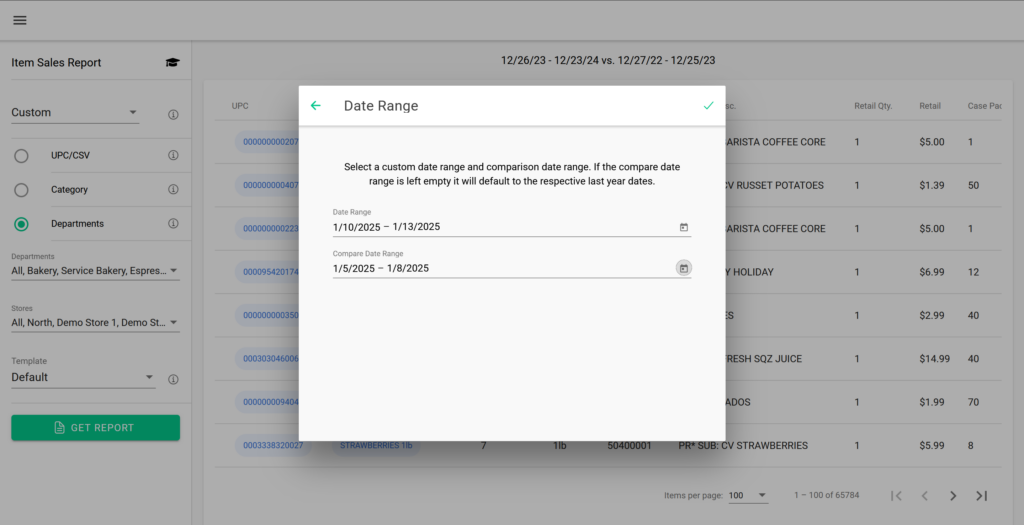Open the hamburger navigation menu
Image resolution: width=1024 pixels, height=525 pixels.
[20, 20]
